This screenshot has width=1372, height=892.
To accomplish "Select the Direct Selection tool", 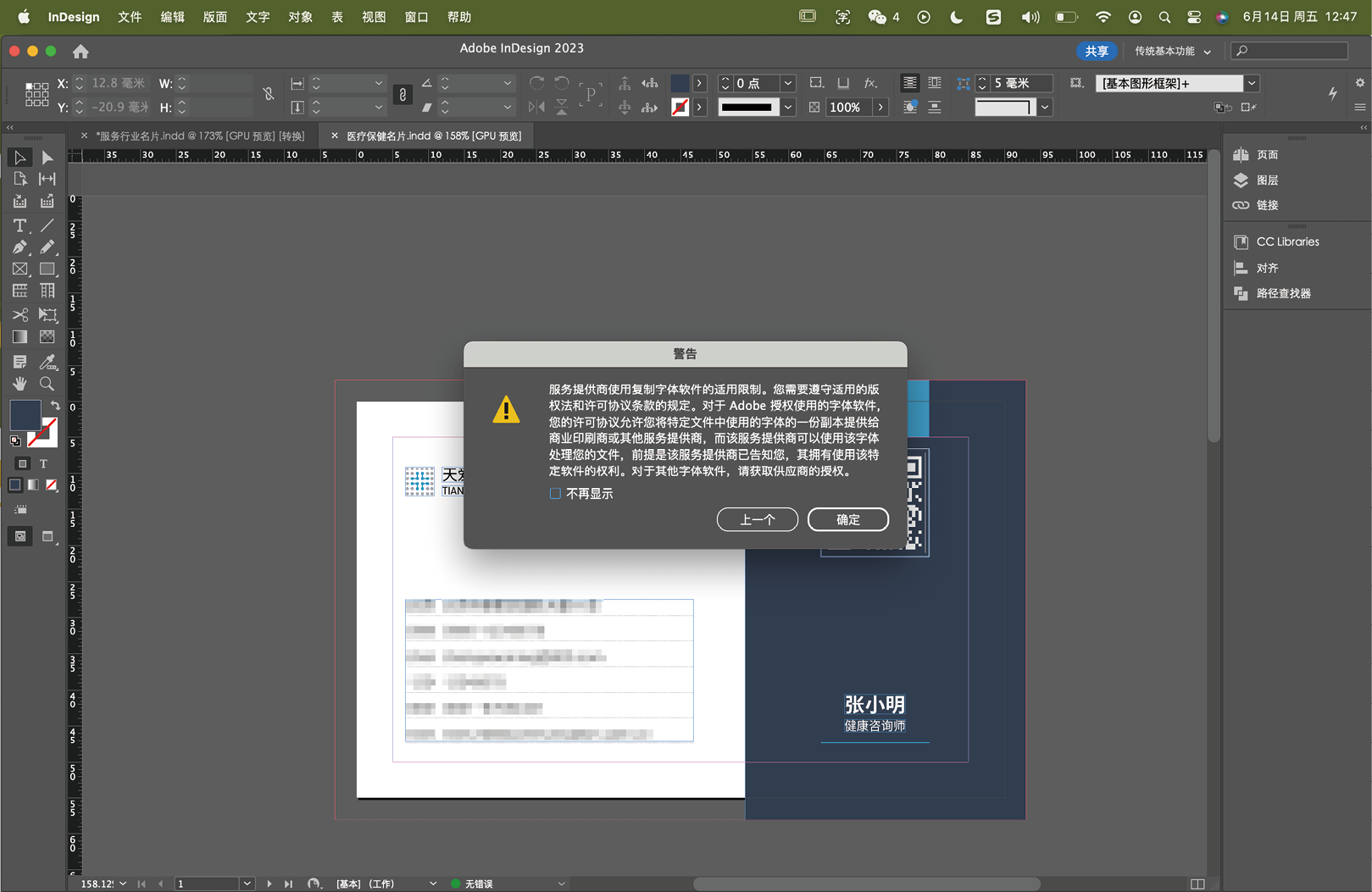I will [47, 158].
